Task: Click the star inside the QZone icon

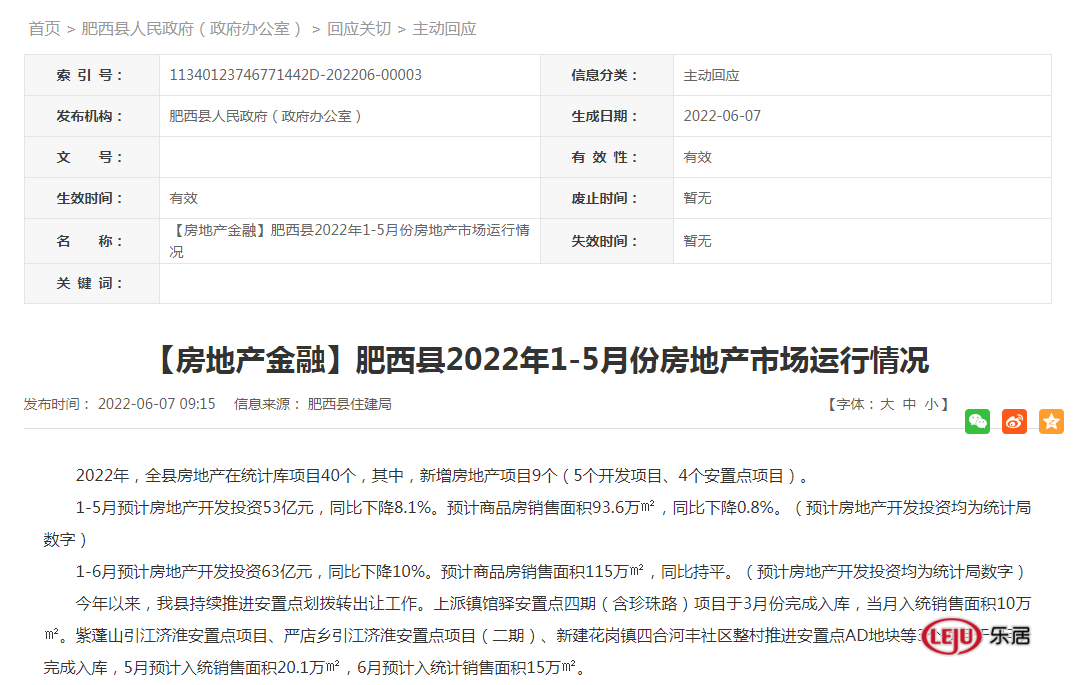Action: [1051, 421]
